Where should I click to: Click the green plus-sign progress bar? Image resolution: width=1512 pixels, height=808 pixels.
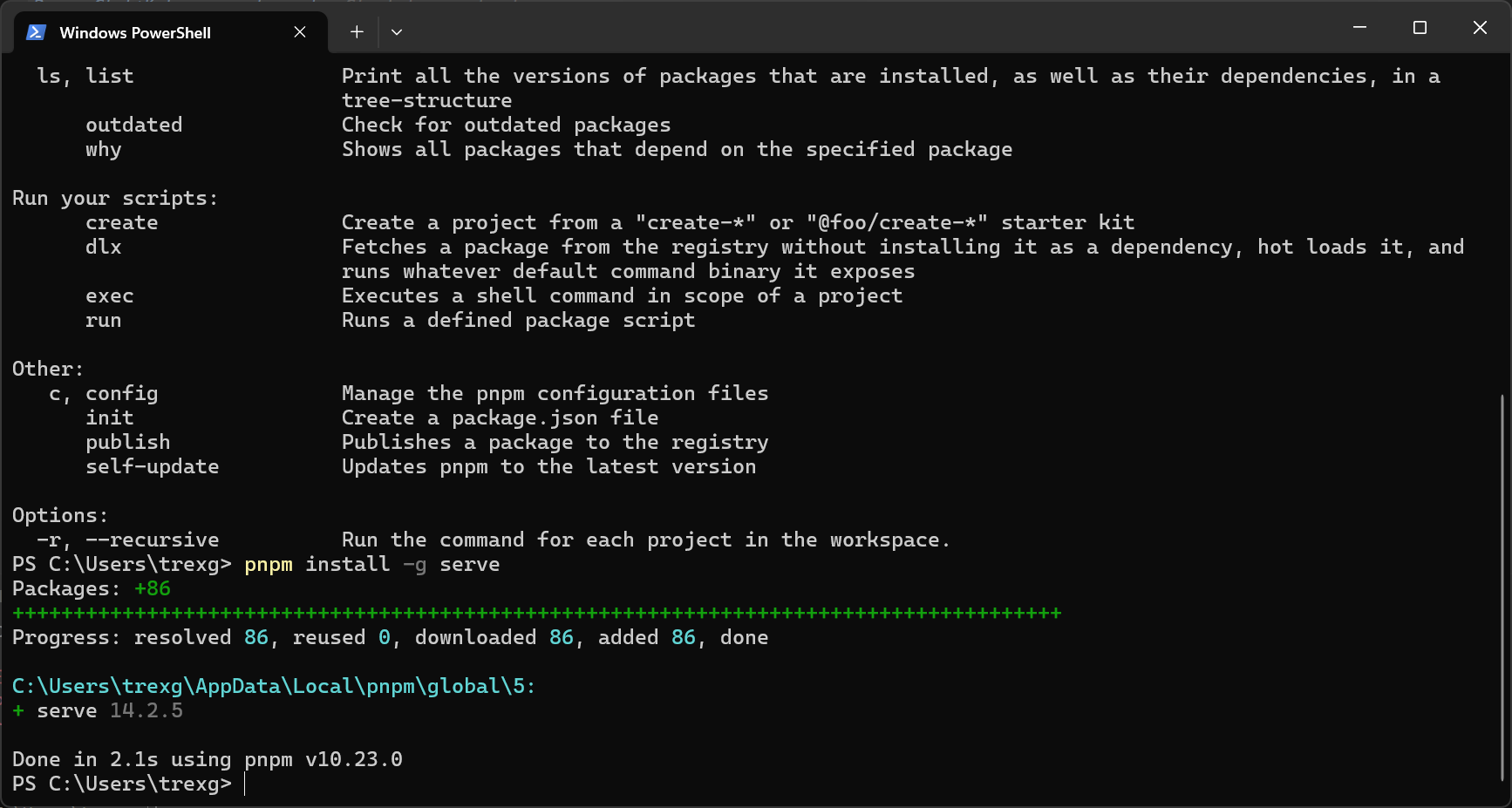[536, 614]
